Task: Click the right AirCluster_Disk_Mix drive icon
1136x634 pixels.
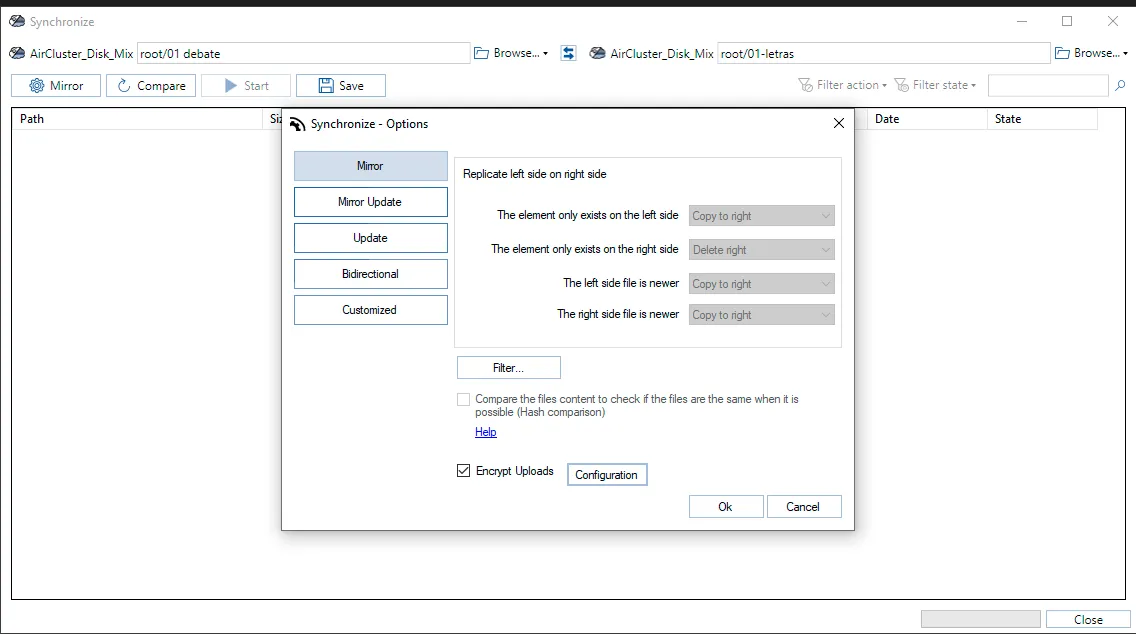Action: (597, 53)
